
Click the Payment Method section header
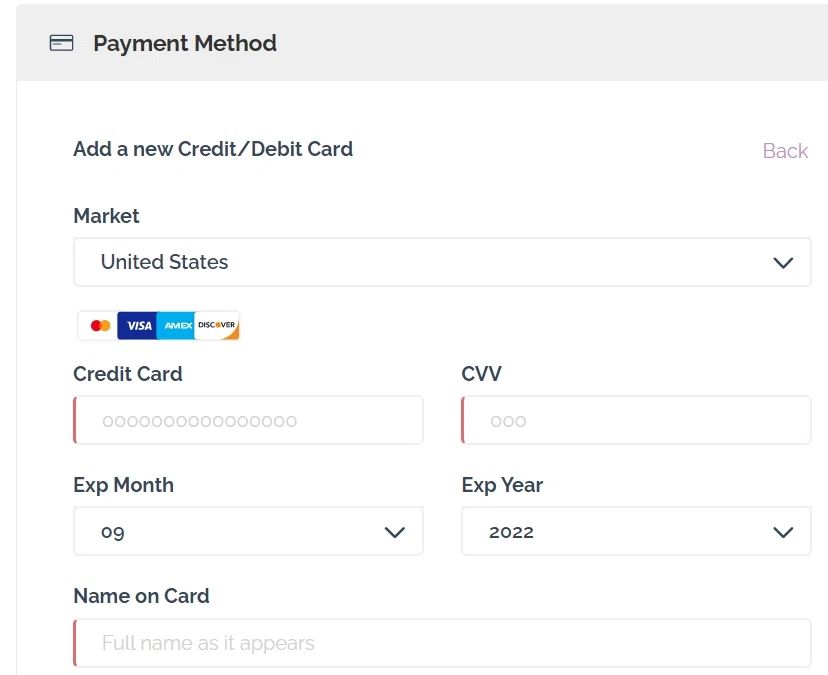point(185,44)
